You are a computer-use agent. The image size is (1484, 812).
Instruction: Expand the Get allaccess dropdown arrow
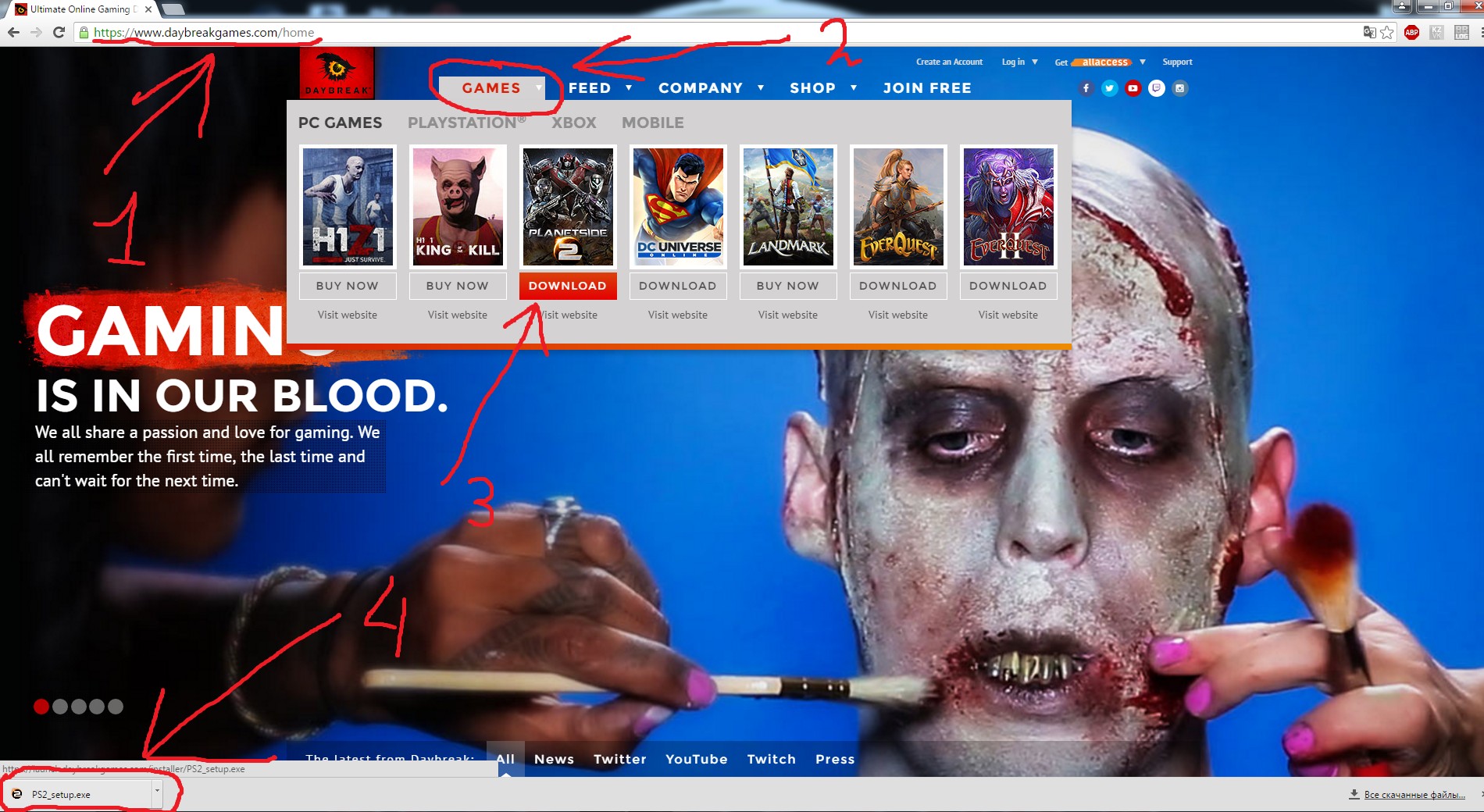pyautogui.click(x=1143, y=62)
